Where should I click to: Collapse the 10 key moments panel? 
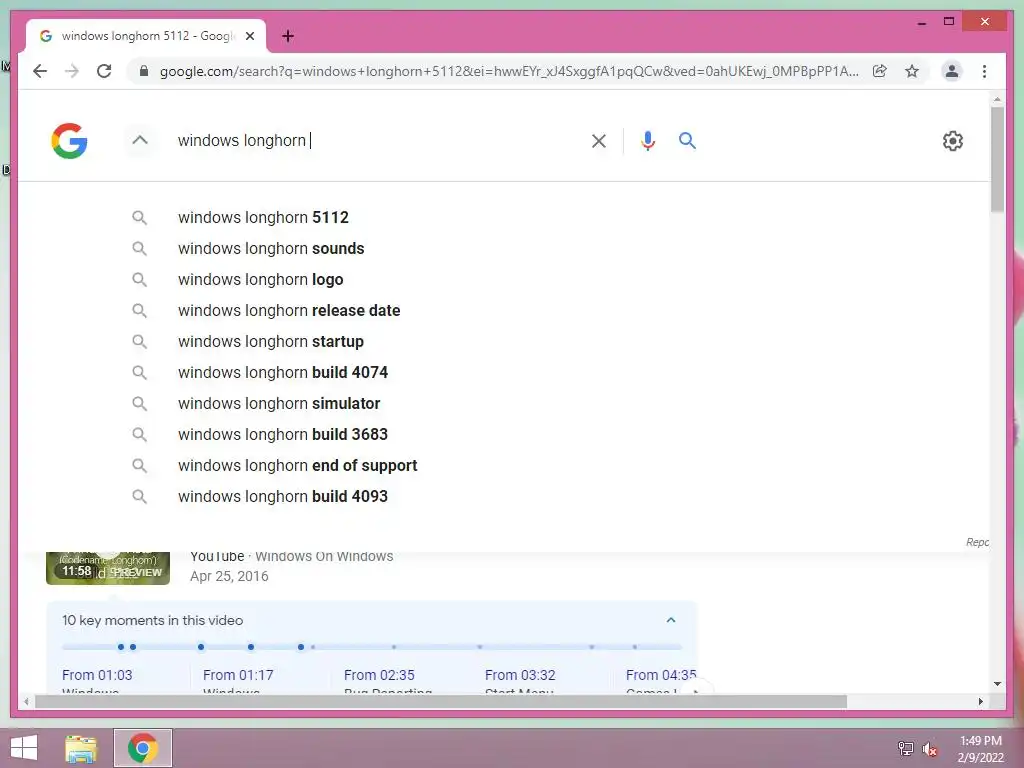[671, 620]
